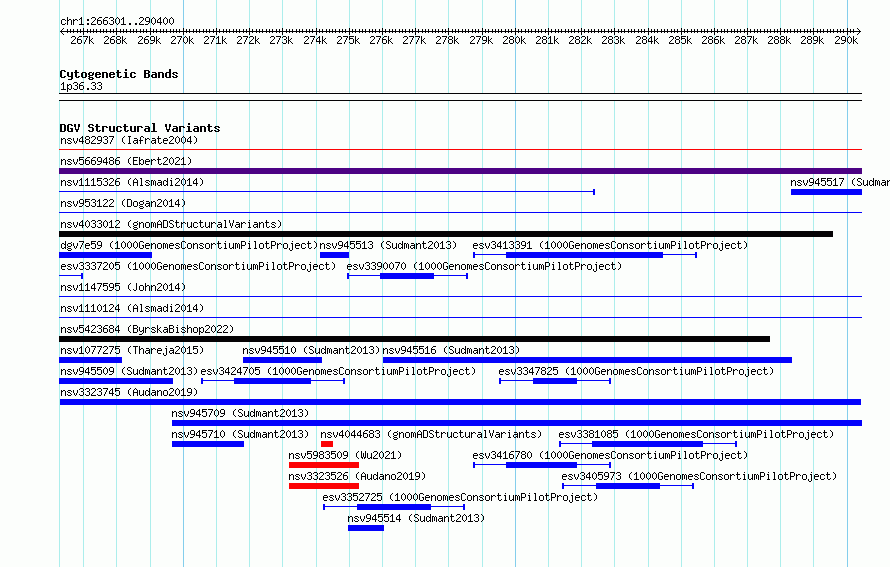Image resolution: width=890 pixels, height=567 pixels.
Task: Click the nsv945516 blue feature bar
Action: click(587, 360)
